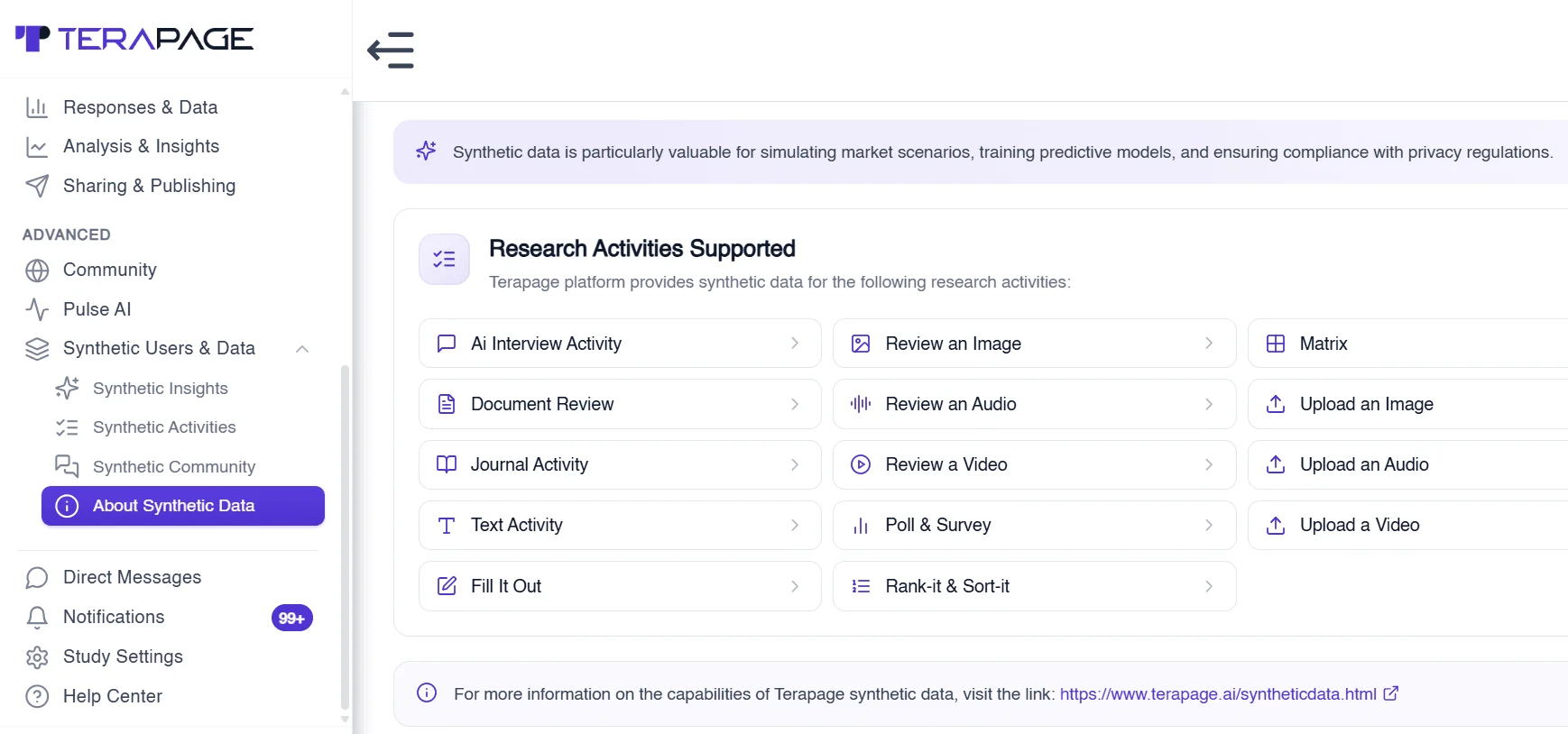Image resolution: width=1568 pixels, height=734 pixels.
Task: Open the Journal Activity card
Action: (x=620, y=464)
